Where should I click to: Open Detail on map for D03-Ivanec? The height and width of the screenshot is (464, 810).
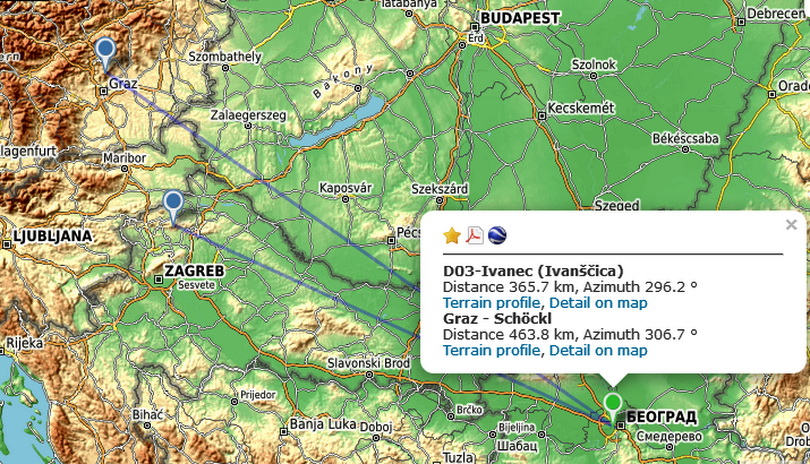point(598,303)
